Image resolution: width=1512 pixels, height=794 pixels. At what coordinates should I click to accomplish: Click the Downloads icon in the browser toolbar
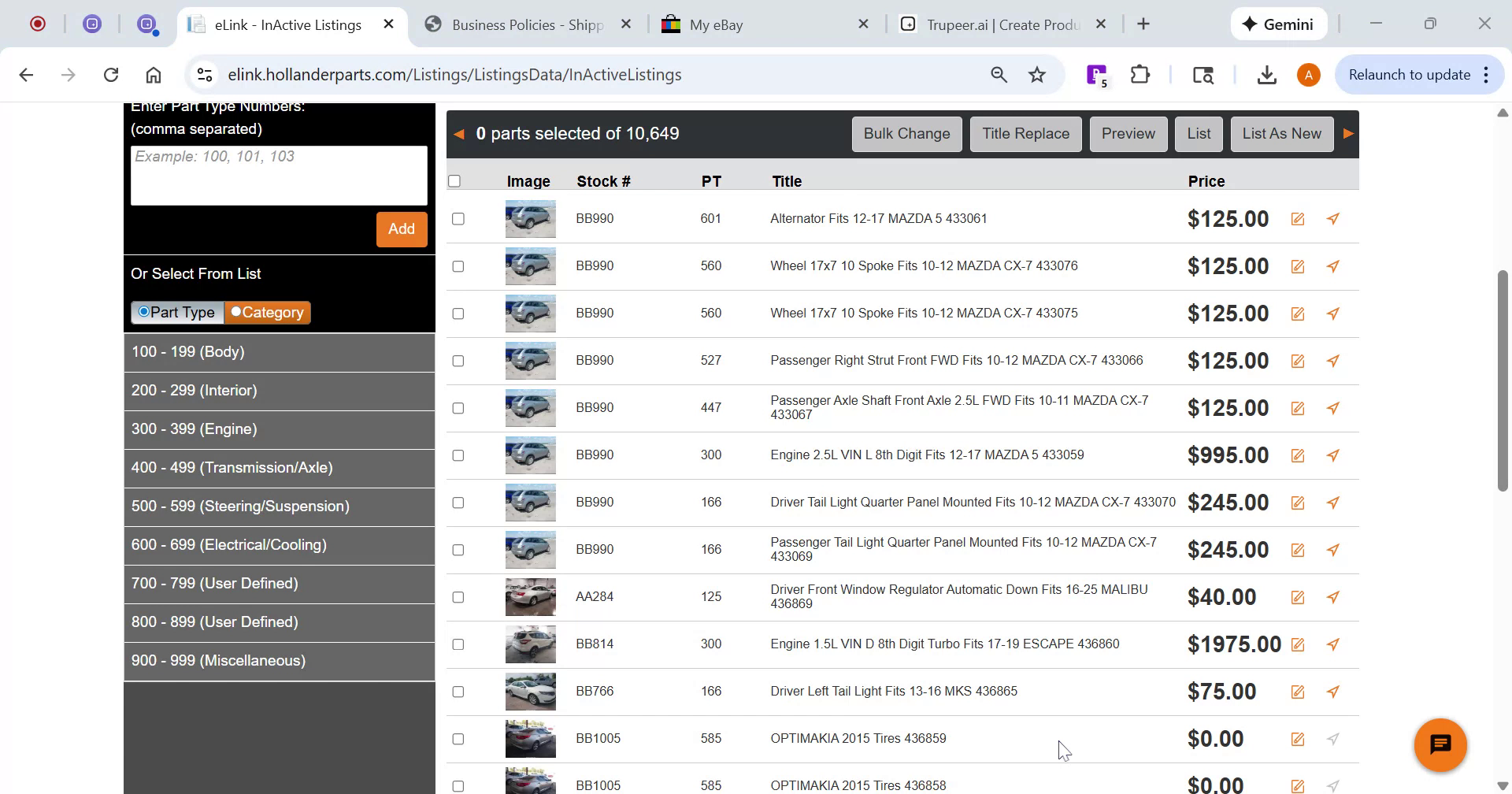tap(1266, 74)
